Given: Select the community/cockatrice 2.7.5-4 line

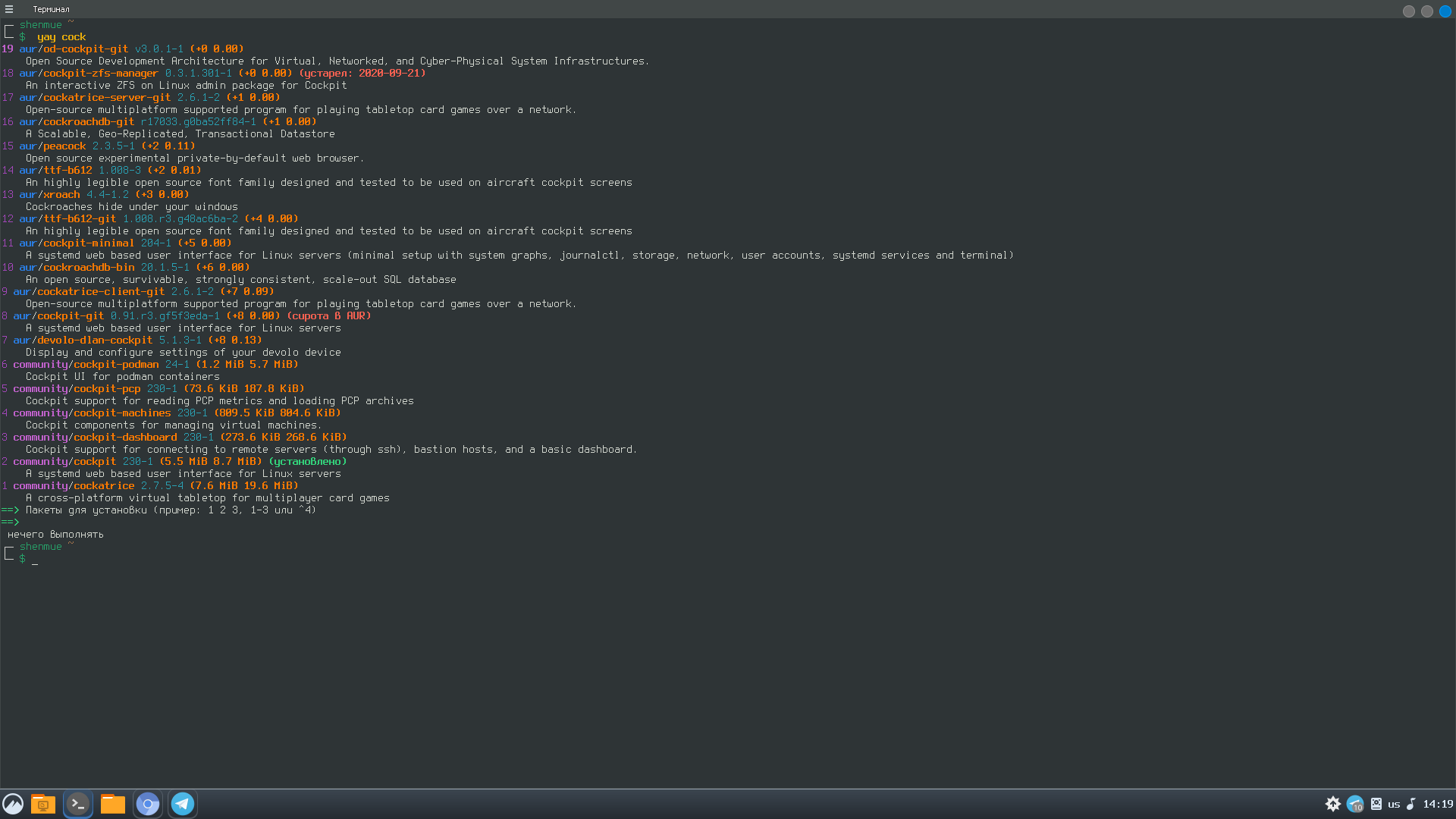Looking at the screenshot, I should point(150,486).
